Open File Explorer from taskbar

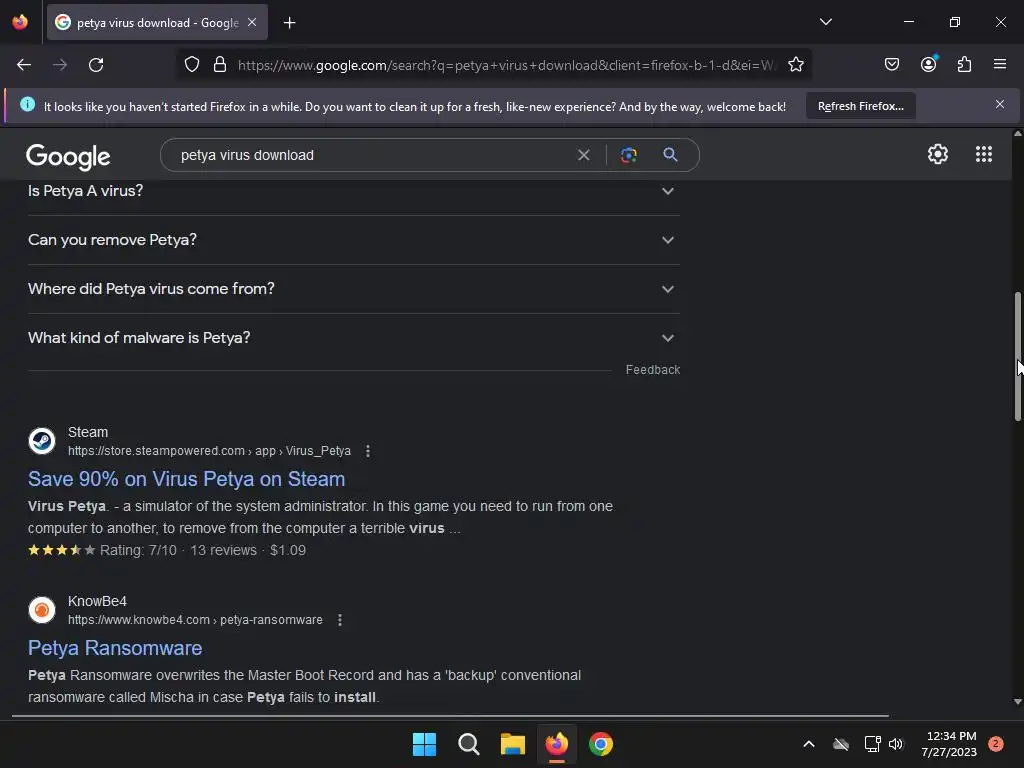(513, 744)
